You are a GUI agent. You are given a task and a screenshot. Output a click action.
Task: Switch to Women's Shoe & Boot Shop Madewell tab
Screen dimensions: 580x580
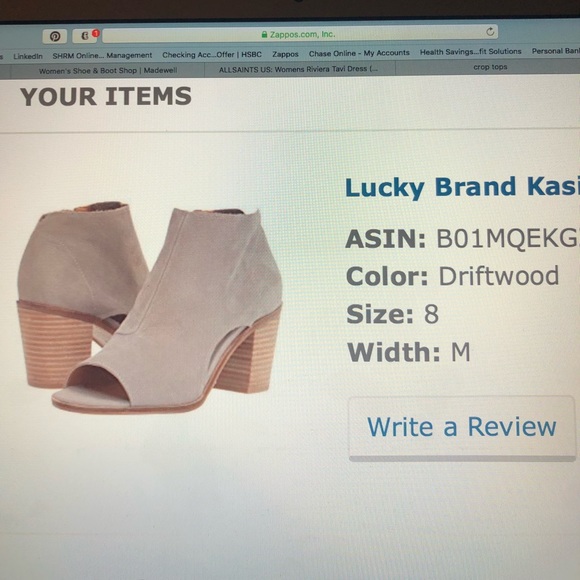click(x=107, y=70)
